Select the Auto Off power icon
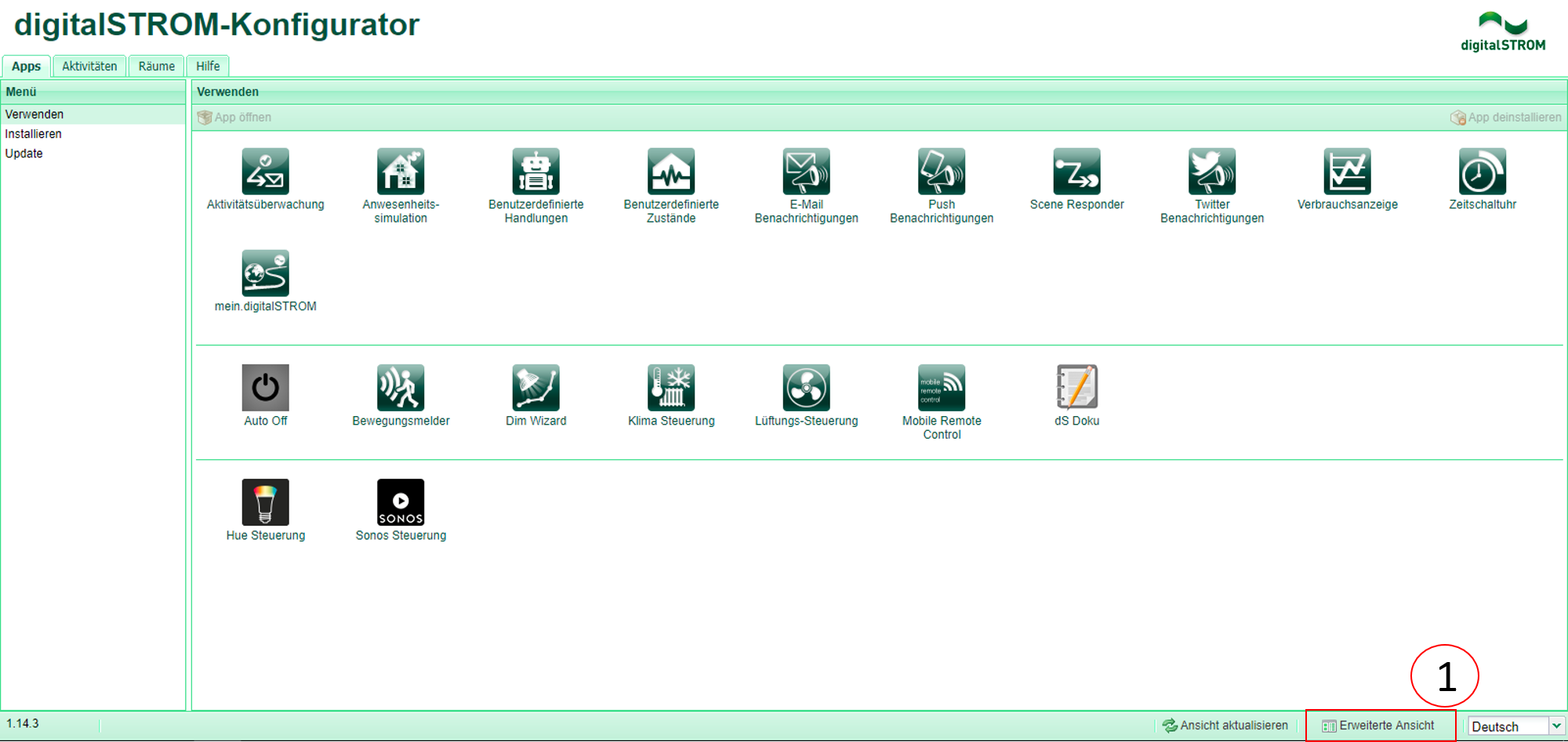This screenshot has width=1568, height=742. click(265, 387)
